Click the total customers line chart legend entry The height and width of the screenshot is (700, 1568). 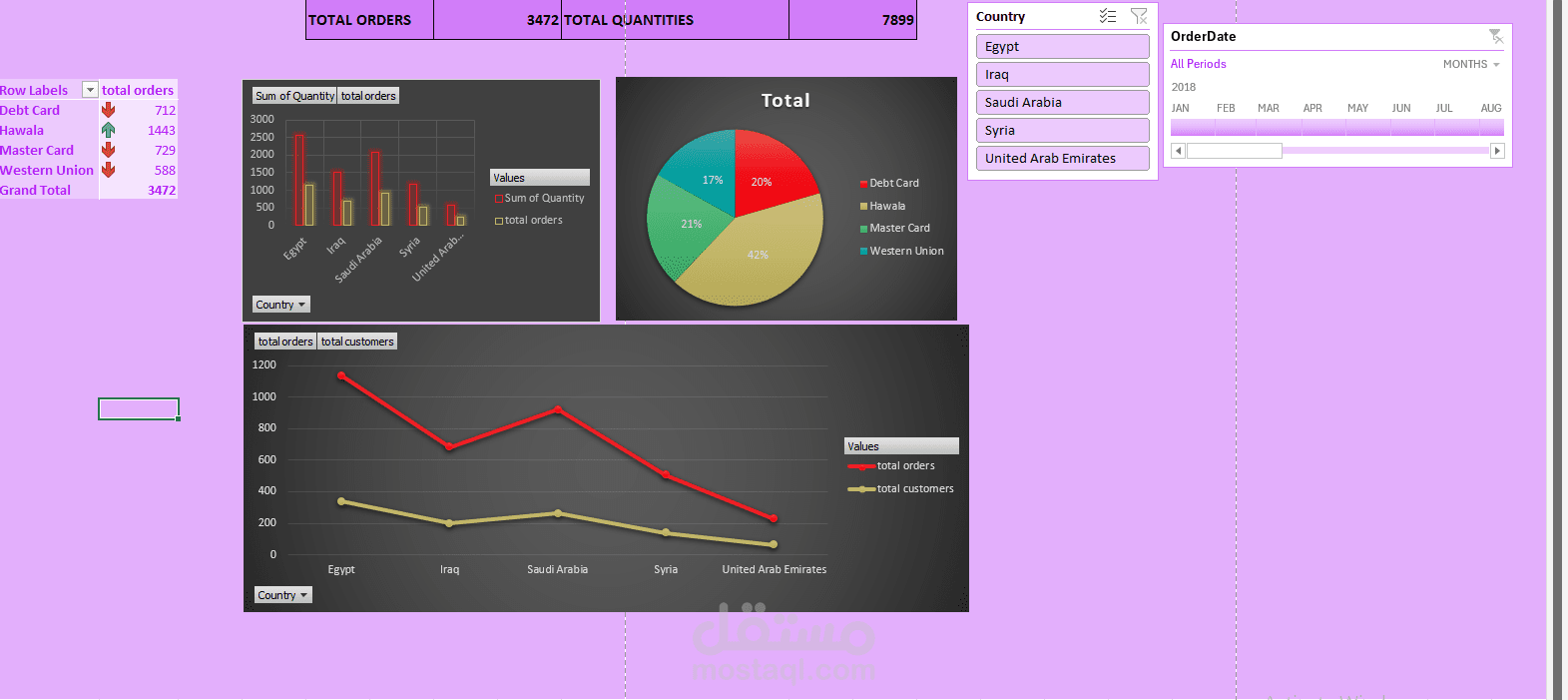(x=900, y=489)
